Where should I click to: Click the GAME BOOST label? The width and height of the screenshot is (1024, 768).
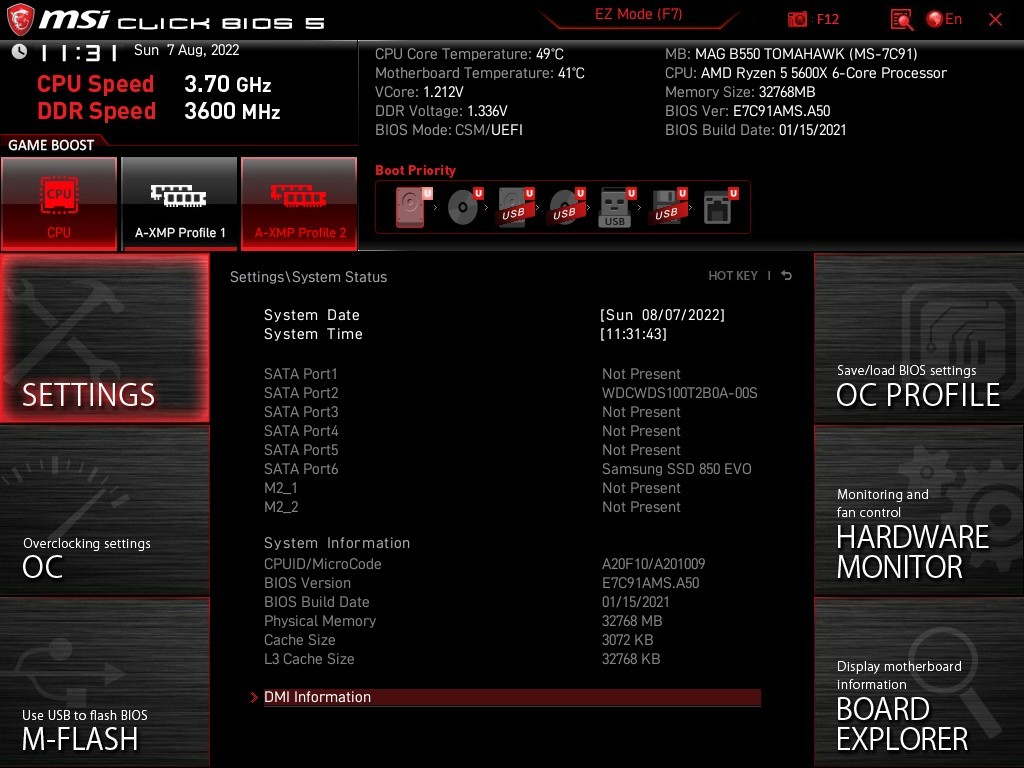(51, 145)
